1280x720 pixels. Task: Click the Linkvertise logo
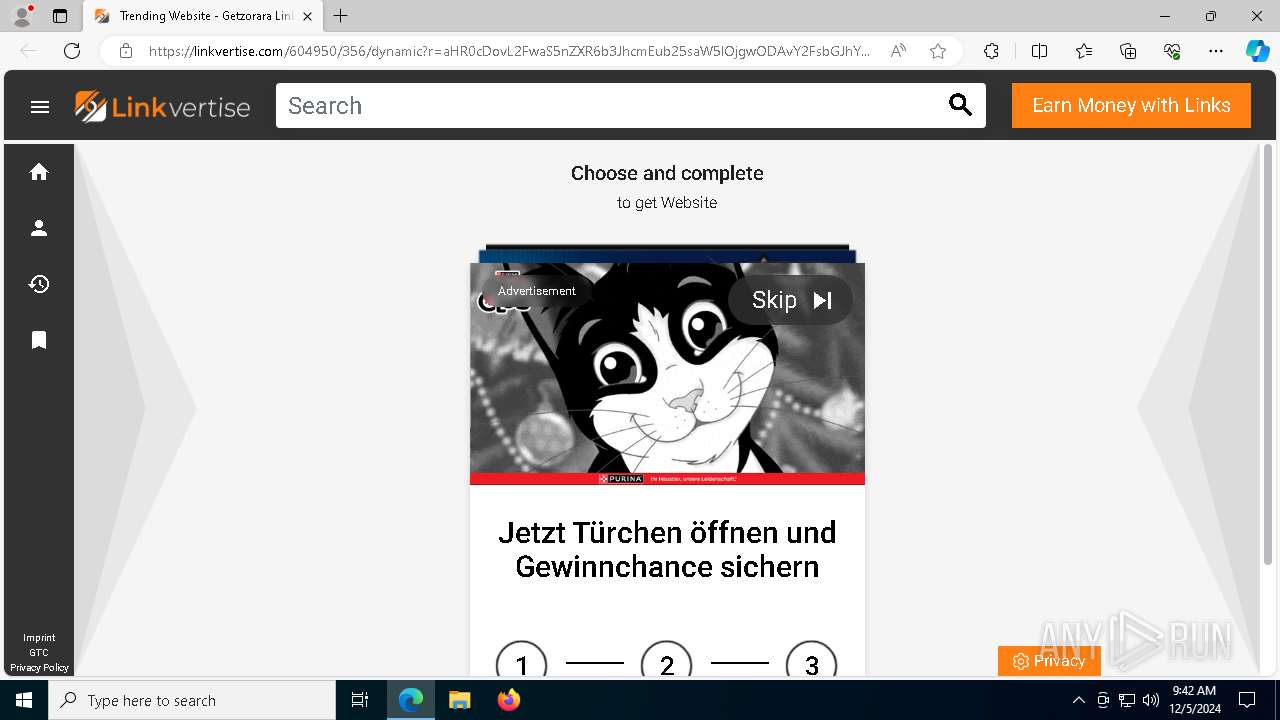162,106
